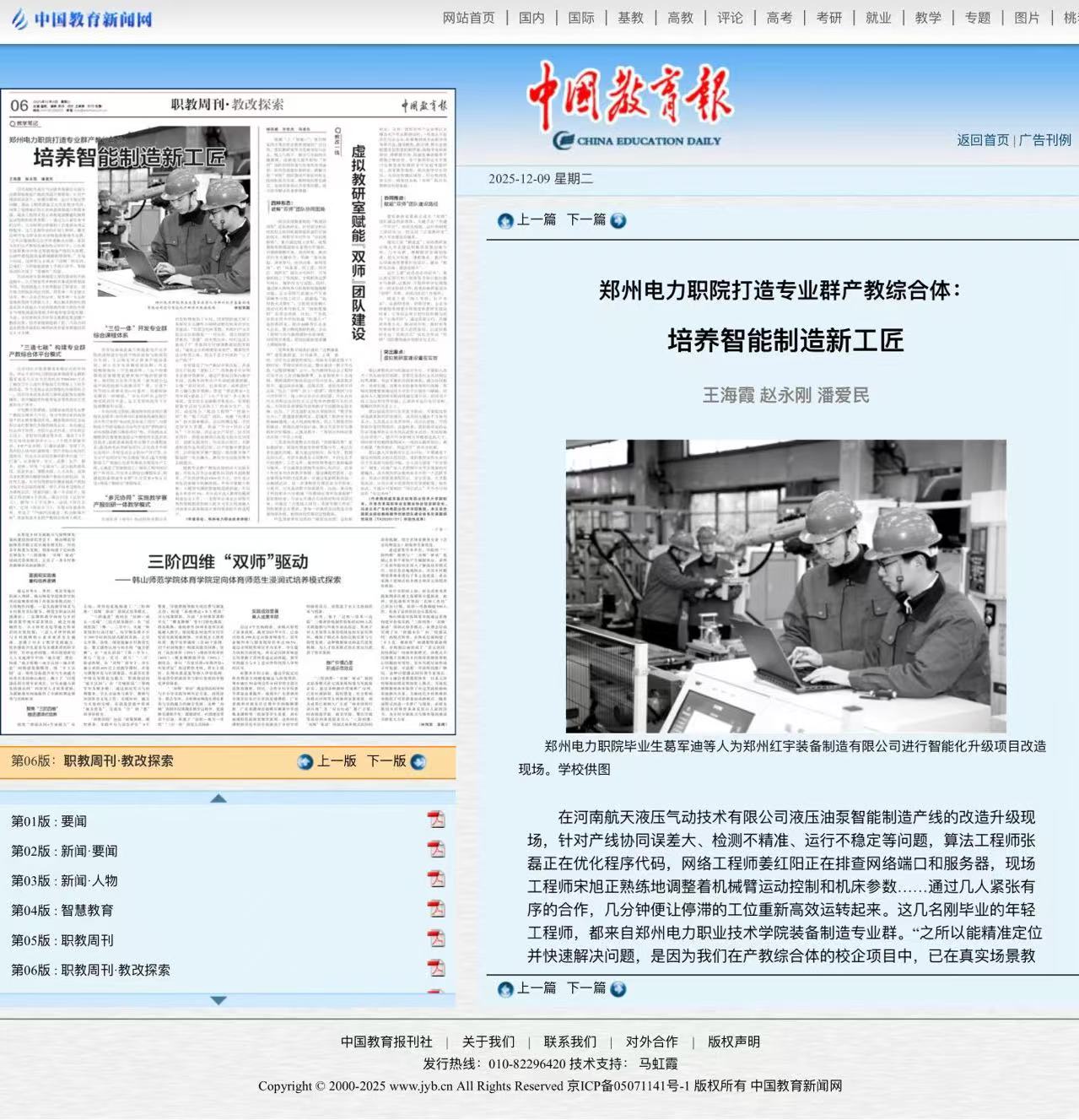Download PDF of 第02版 新闻·要闻
This screenshot has width=1079, height=1120.
[x=435, y=850]
